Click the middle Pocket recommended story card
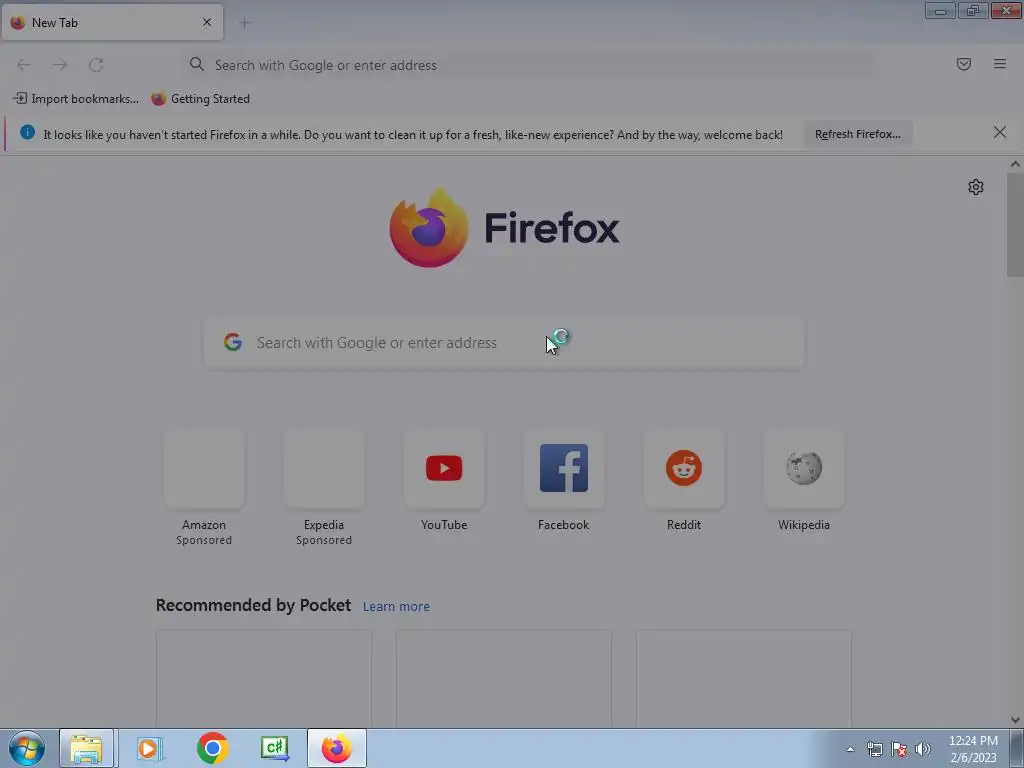 coord(504,678)
